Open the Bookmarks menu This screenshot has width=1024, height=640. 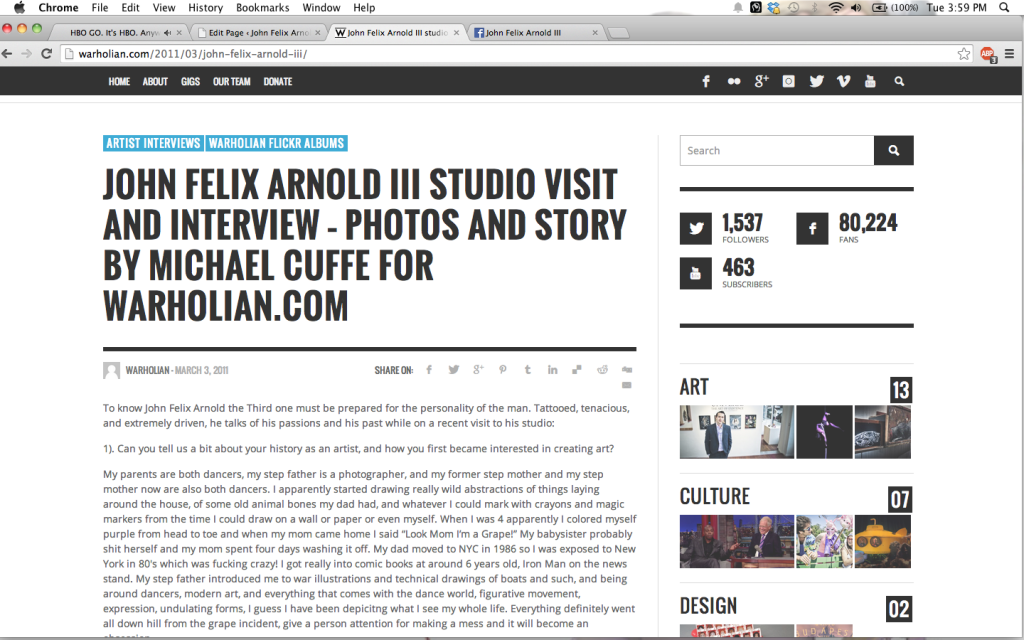(263, 8)
